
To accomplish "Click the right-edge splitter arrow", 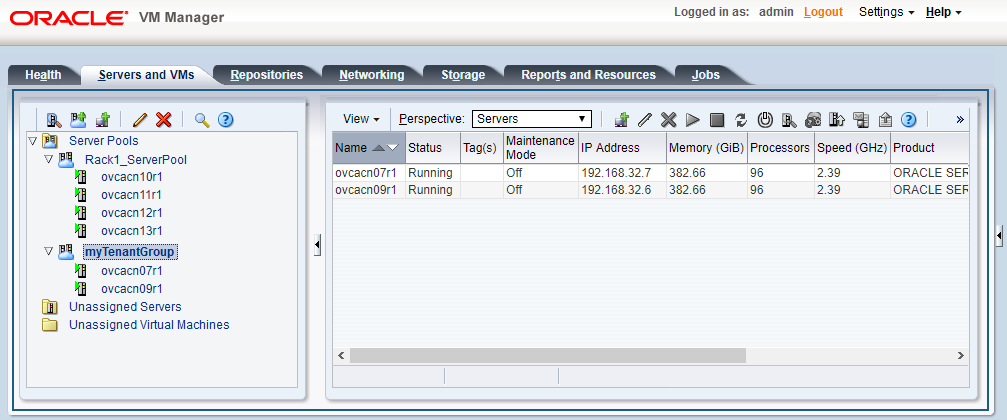I will click(x=999, y=236).
